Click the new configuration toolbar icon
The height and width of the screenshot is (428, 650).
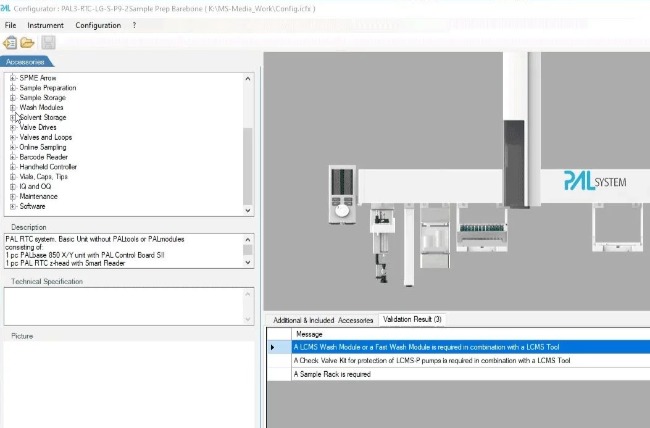(10, 42)
